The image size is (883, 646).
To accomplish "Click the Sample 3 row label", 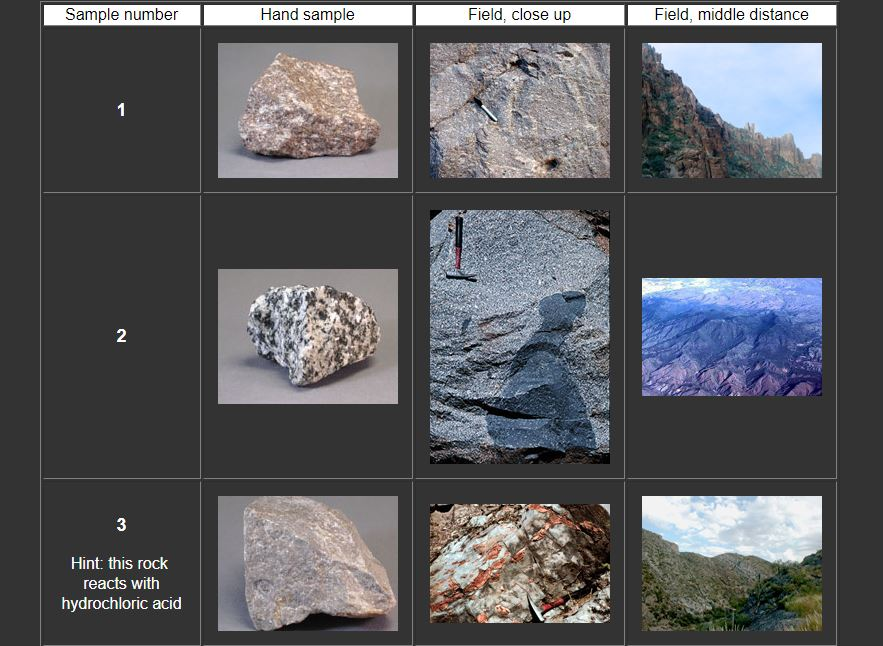I will click(x=120, y=523).
